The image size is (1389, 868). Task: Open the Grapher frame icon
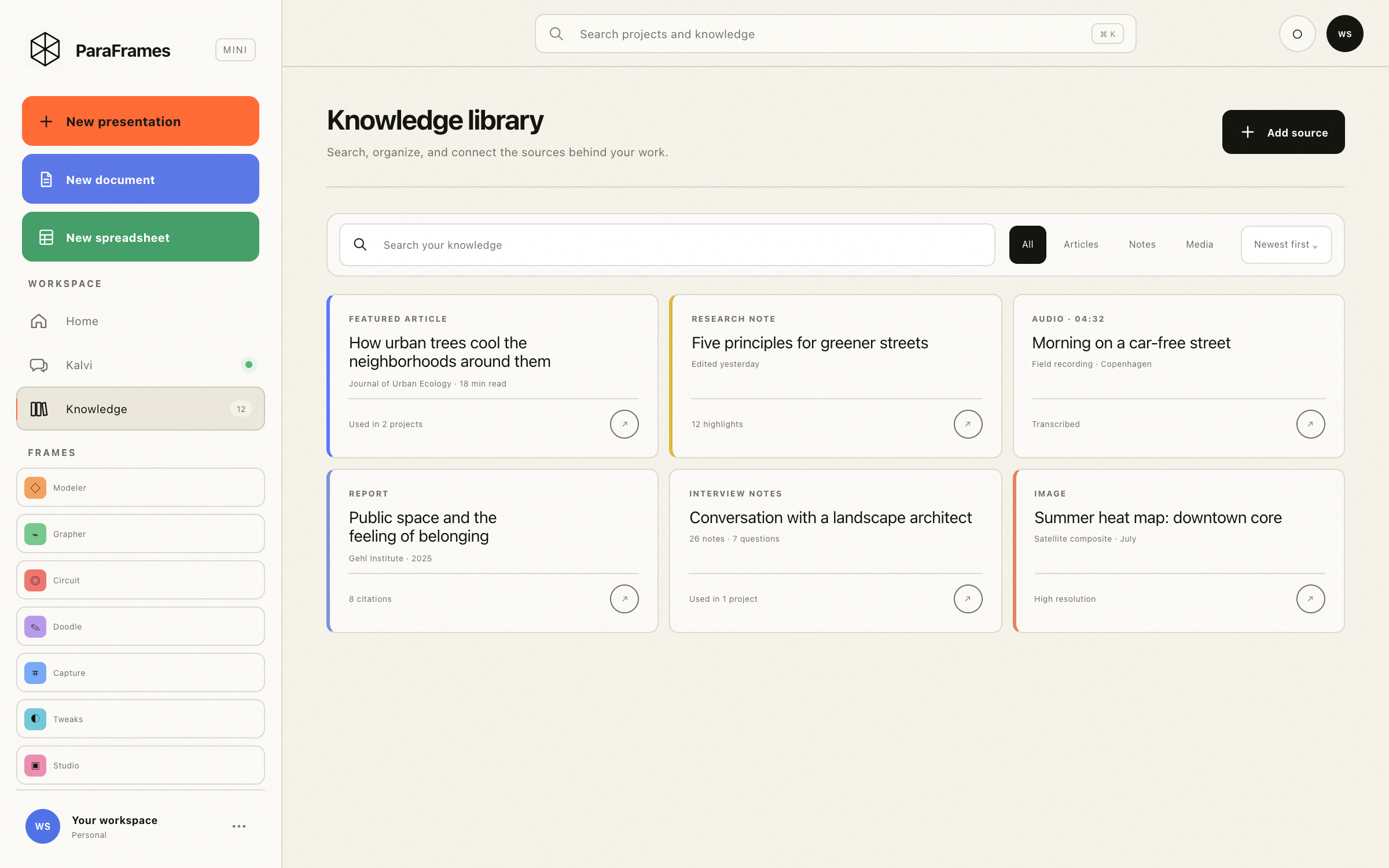pyautogui.click(x=35, y=534)
